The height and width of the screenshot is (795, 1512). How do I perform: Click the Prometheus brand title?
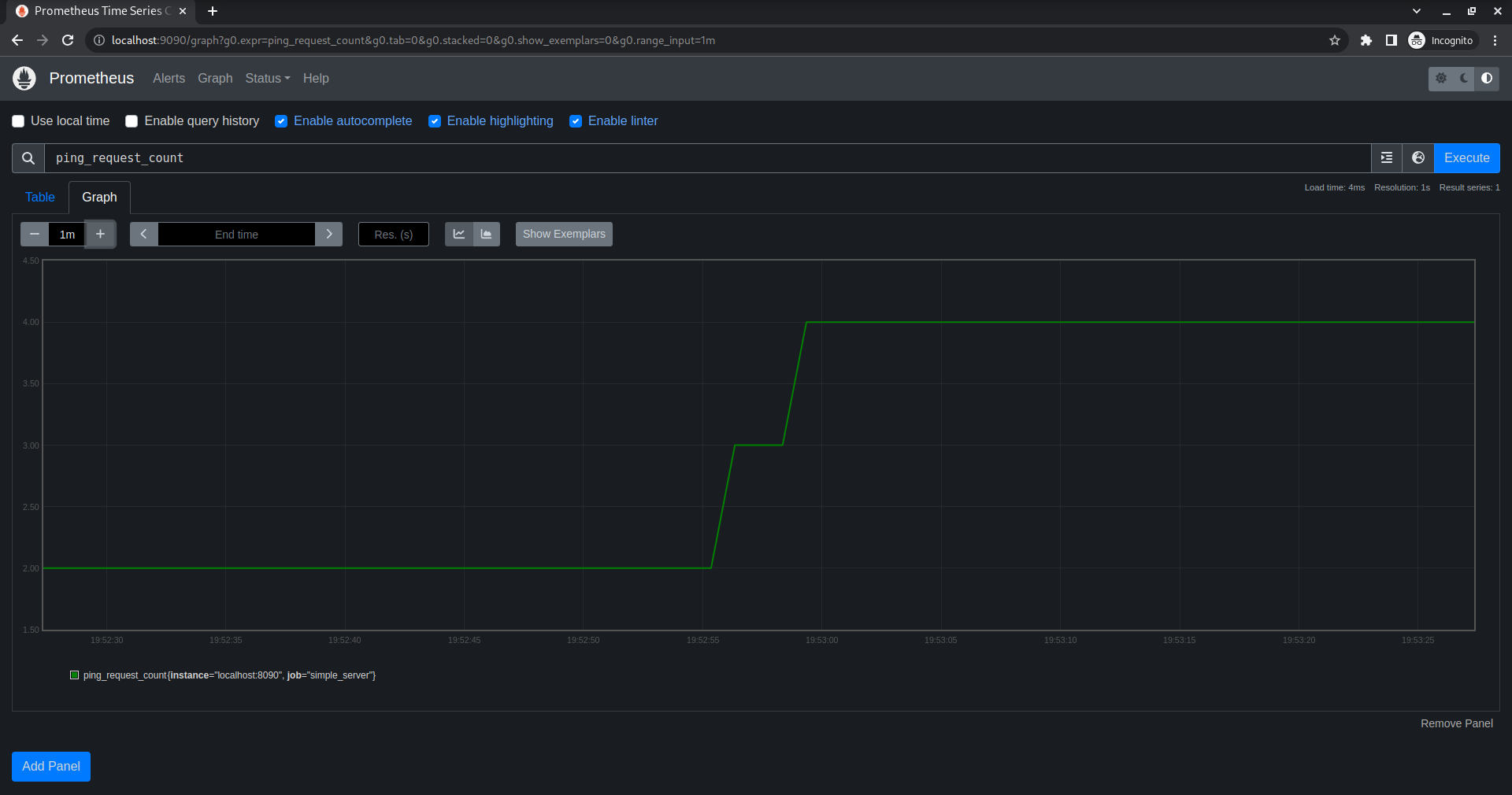tap(91, 78)
